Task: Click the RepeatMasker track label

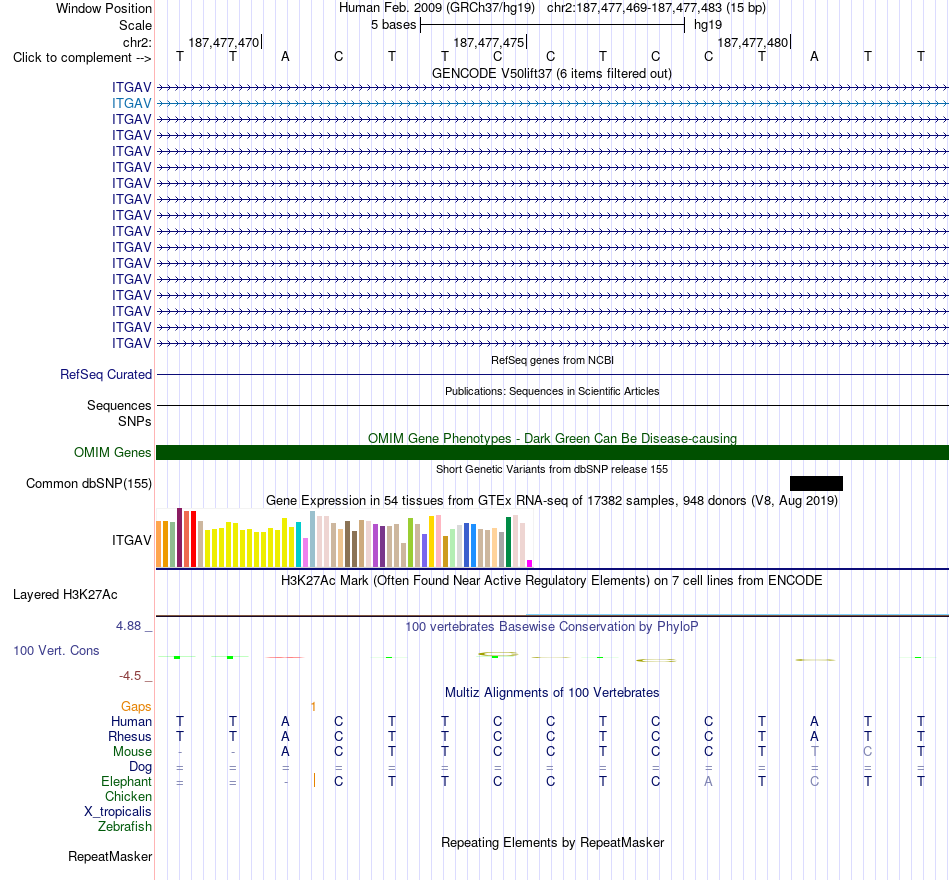Action: pos(110,856)
